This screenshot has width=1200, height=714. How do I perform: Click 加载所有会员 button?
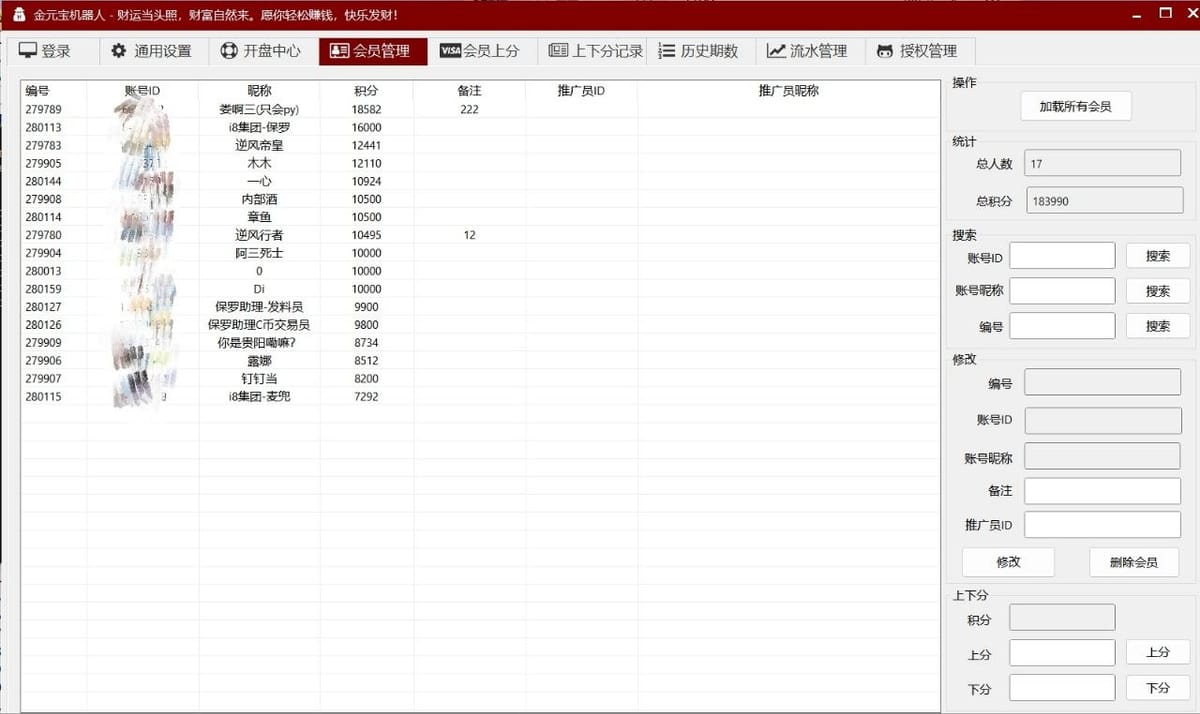coord(1076,106)
